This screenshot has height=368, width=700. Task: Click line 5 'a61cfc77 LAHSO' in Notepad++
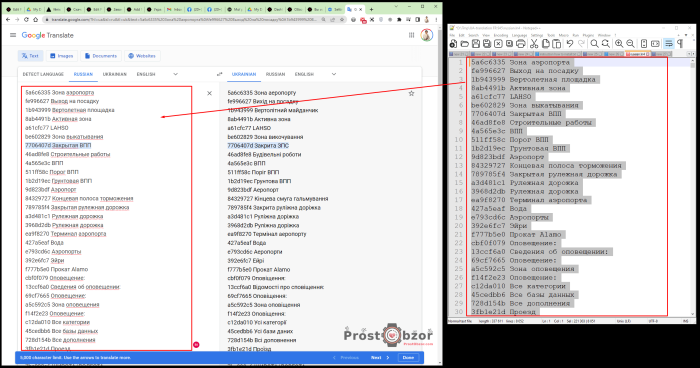(501, 96)
